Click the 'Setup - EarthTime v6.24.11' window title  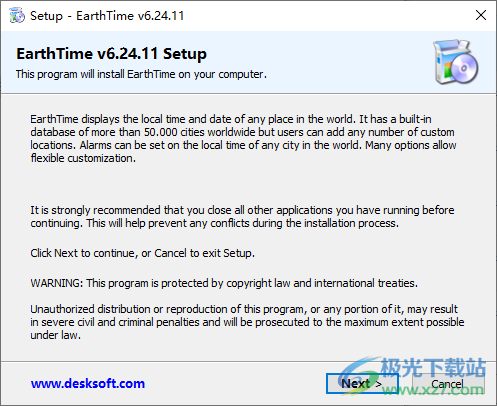click(x=107, y=16)
